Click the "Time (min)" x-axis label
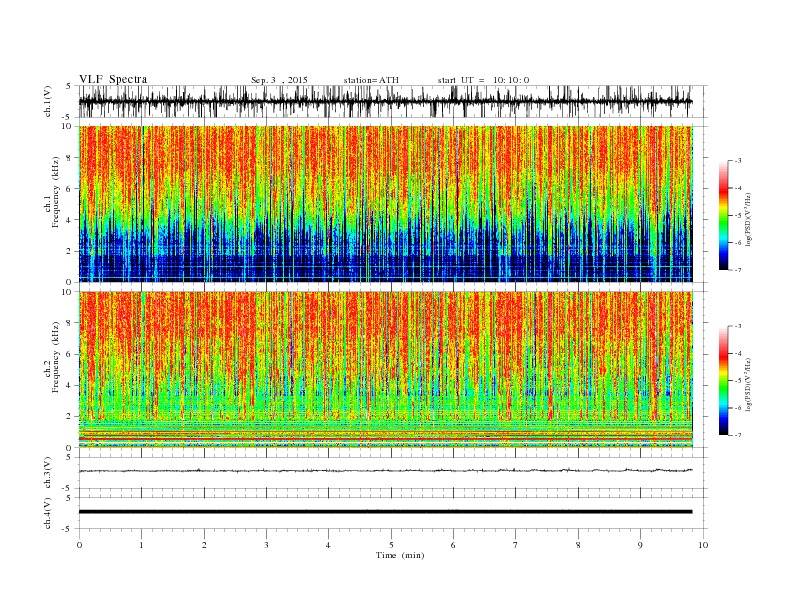Screen dimensions: 792x612 (400, 555)
